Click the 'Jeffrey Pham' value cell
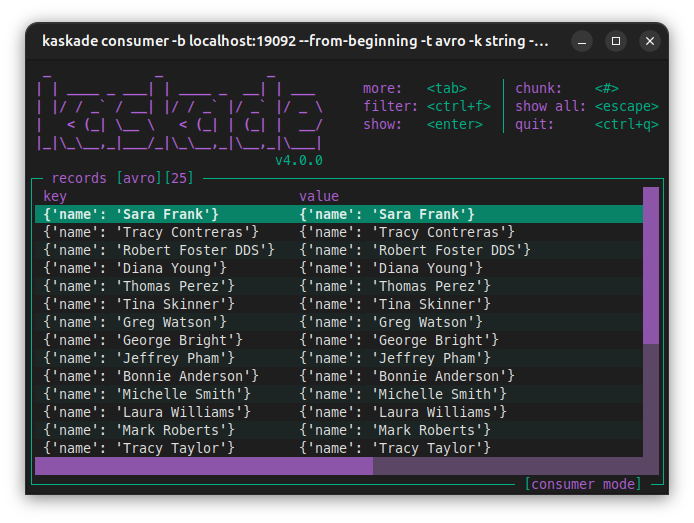 (x=395, y=358)
